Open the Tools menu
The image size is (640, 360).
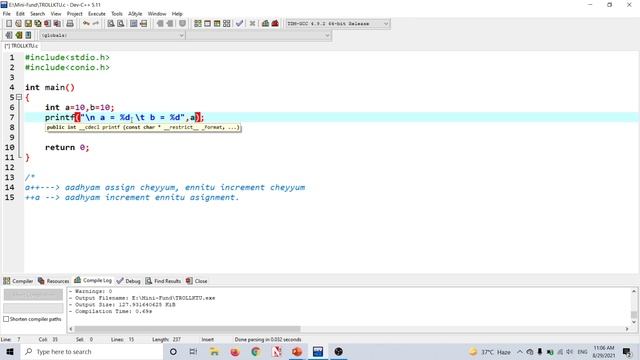point(117,13)
